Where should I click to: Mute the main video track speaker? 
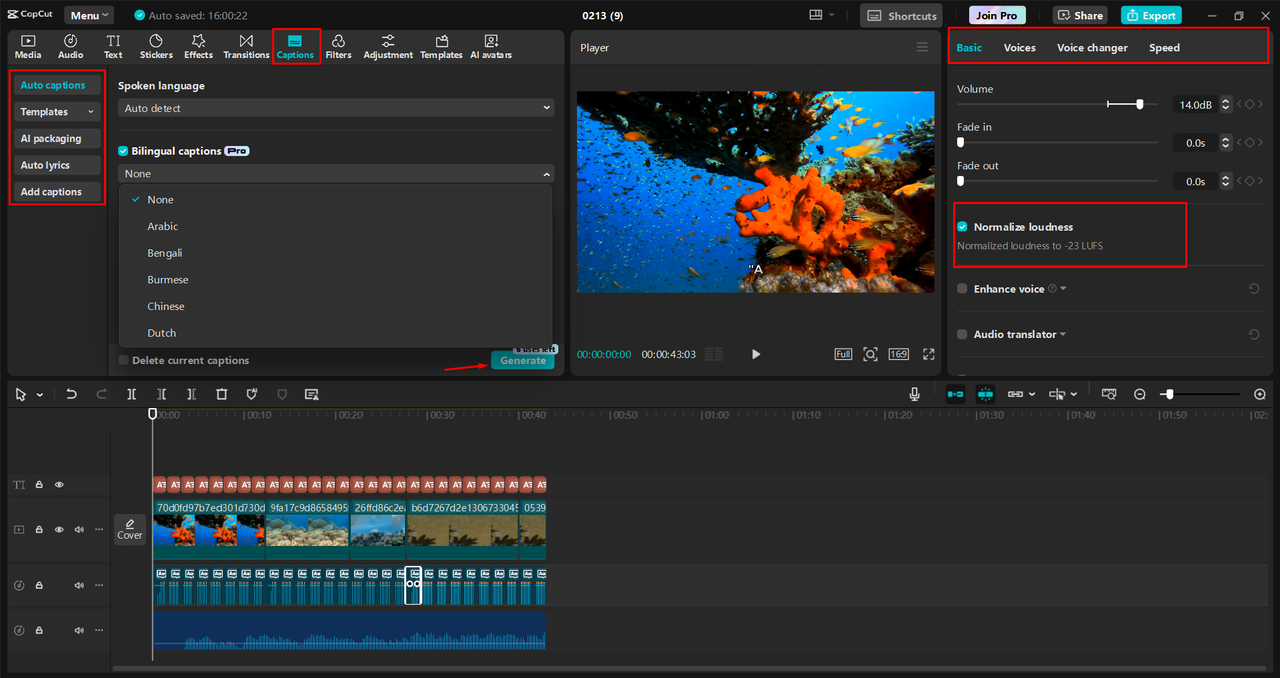pos(79,529)
